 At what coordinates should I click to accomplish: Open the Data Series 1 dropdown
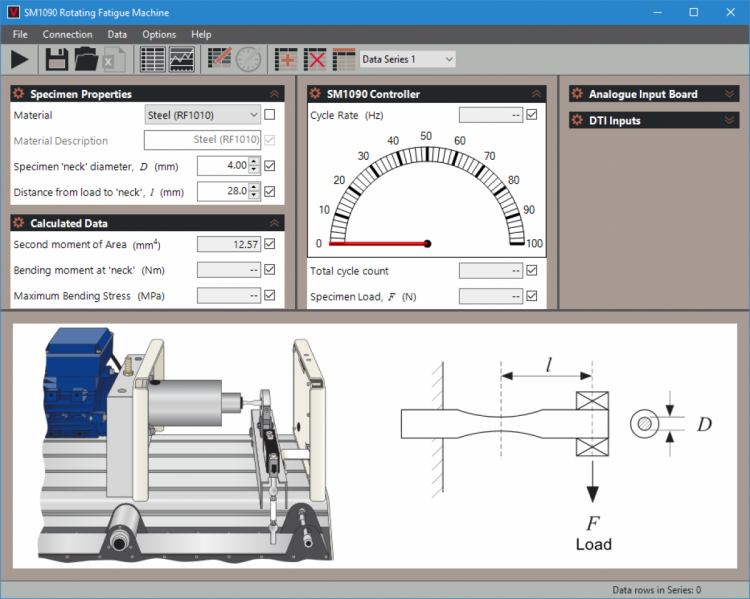(407, 59)
